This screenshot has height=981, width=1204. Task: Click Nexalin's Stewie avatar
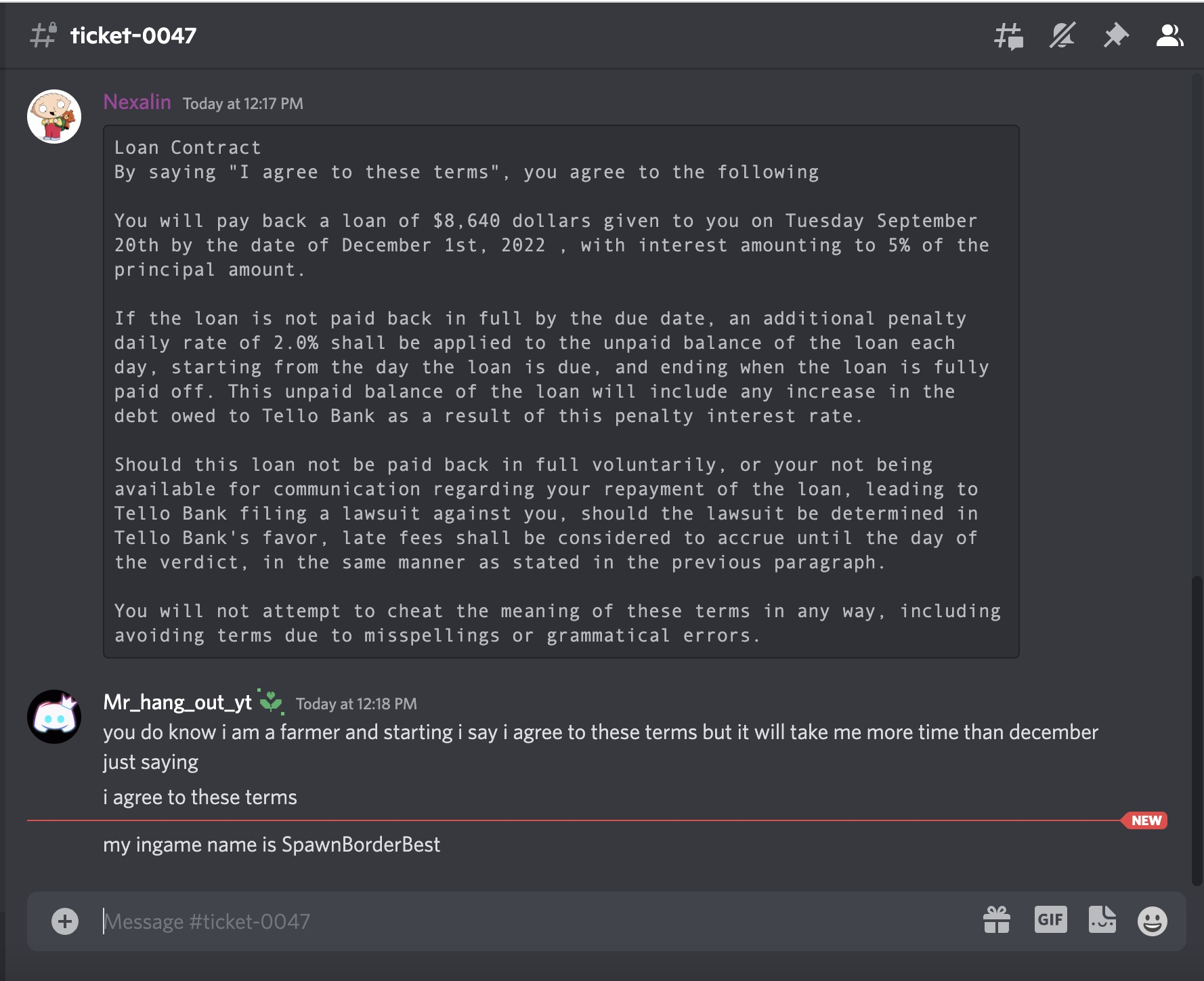(x=54, y=117)
